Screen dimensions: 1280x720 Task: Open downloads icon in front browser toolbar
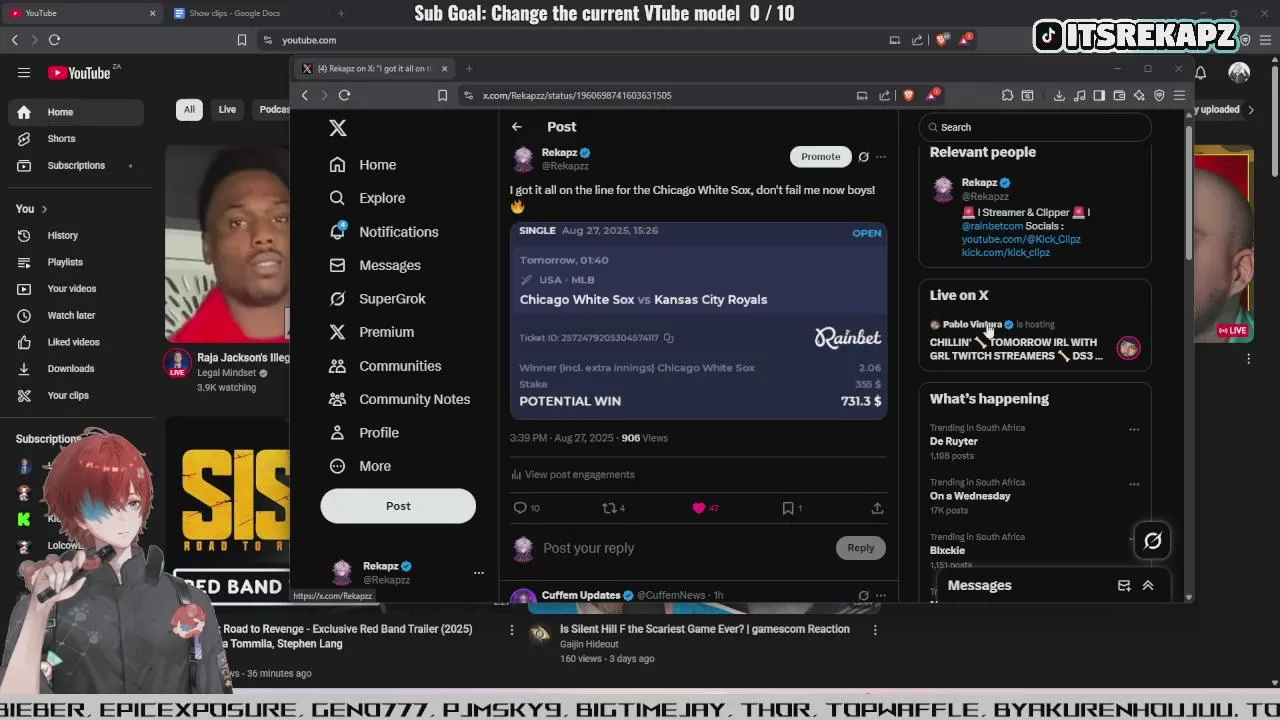coord(1059,95)
